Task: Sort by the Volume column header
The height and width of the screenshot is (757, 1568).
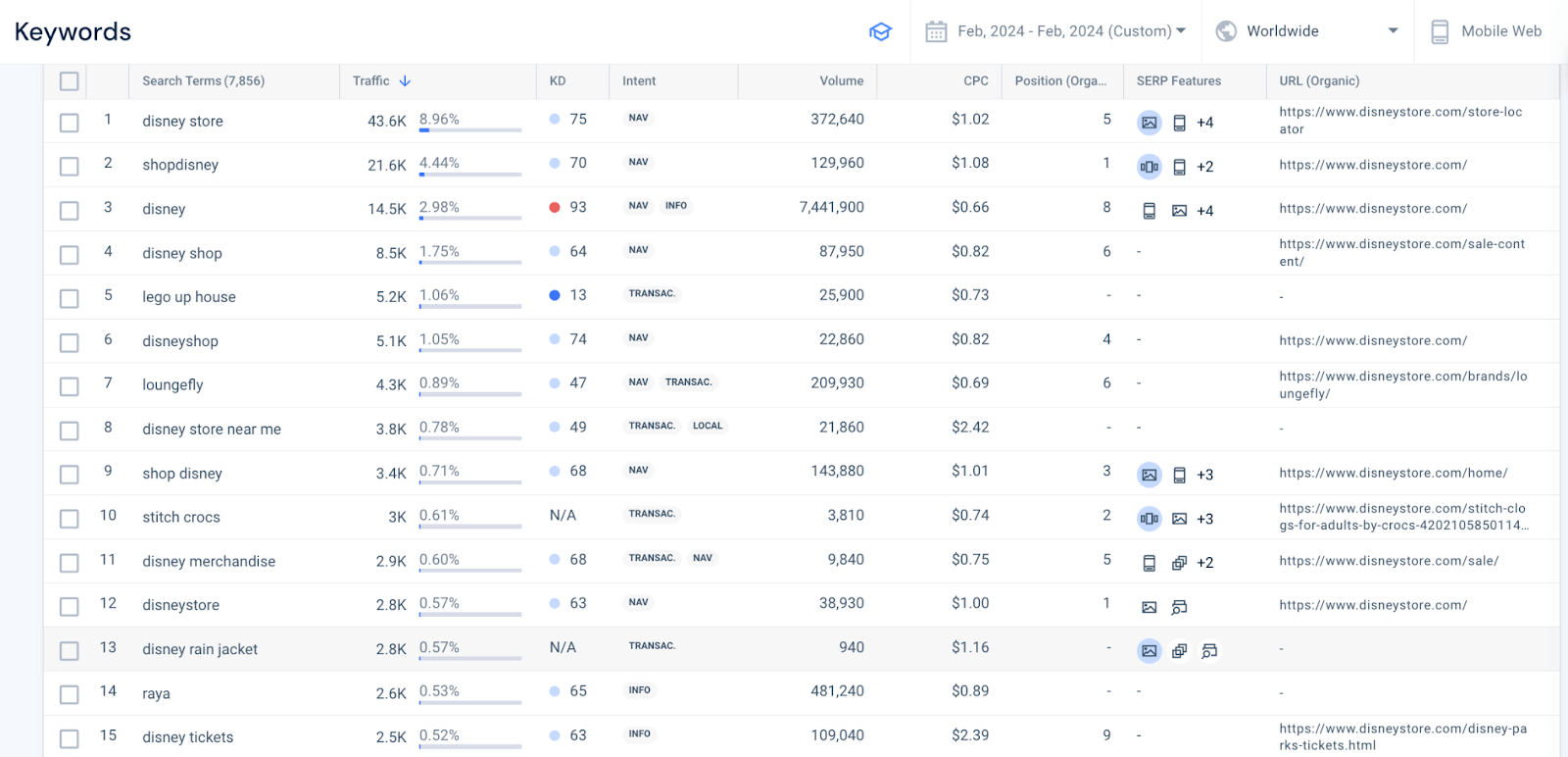Action: point(842,80)
